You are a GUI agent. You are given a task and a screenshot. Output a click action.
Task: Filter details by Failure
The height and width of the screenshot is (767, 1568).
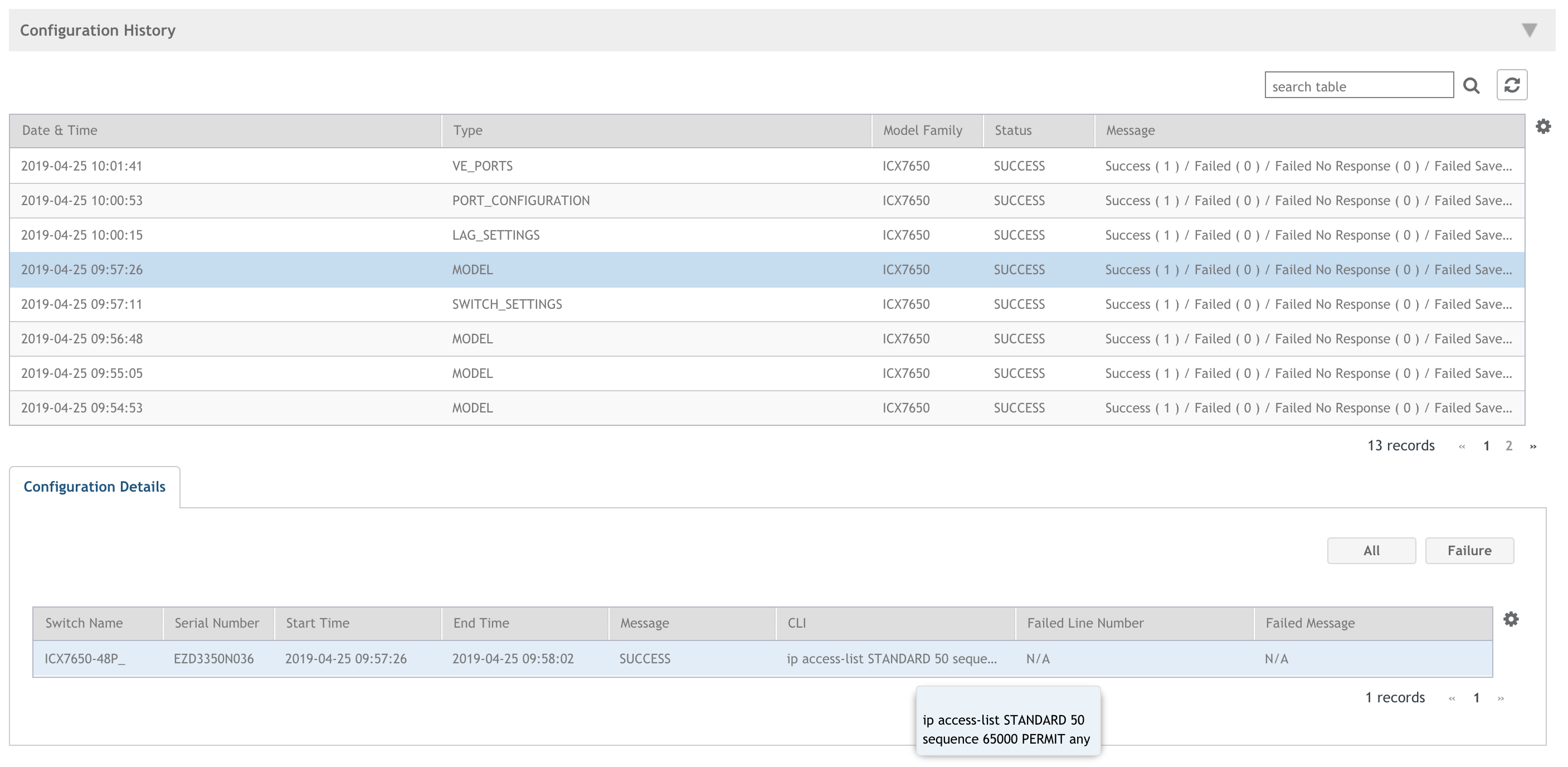click(x=1469, y=550)
